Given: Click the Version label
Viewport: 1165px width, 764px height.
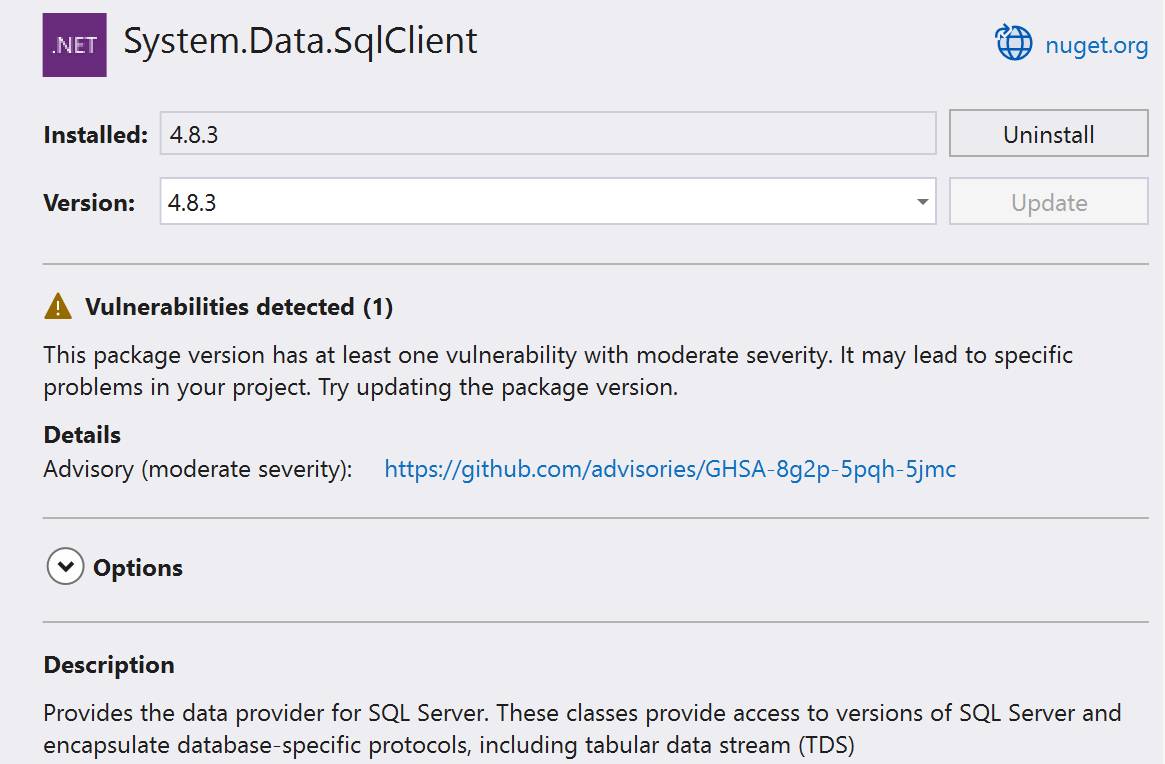Looking at the screenshot, I should click(89, 203).
